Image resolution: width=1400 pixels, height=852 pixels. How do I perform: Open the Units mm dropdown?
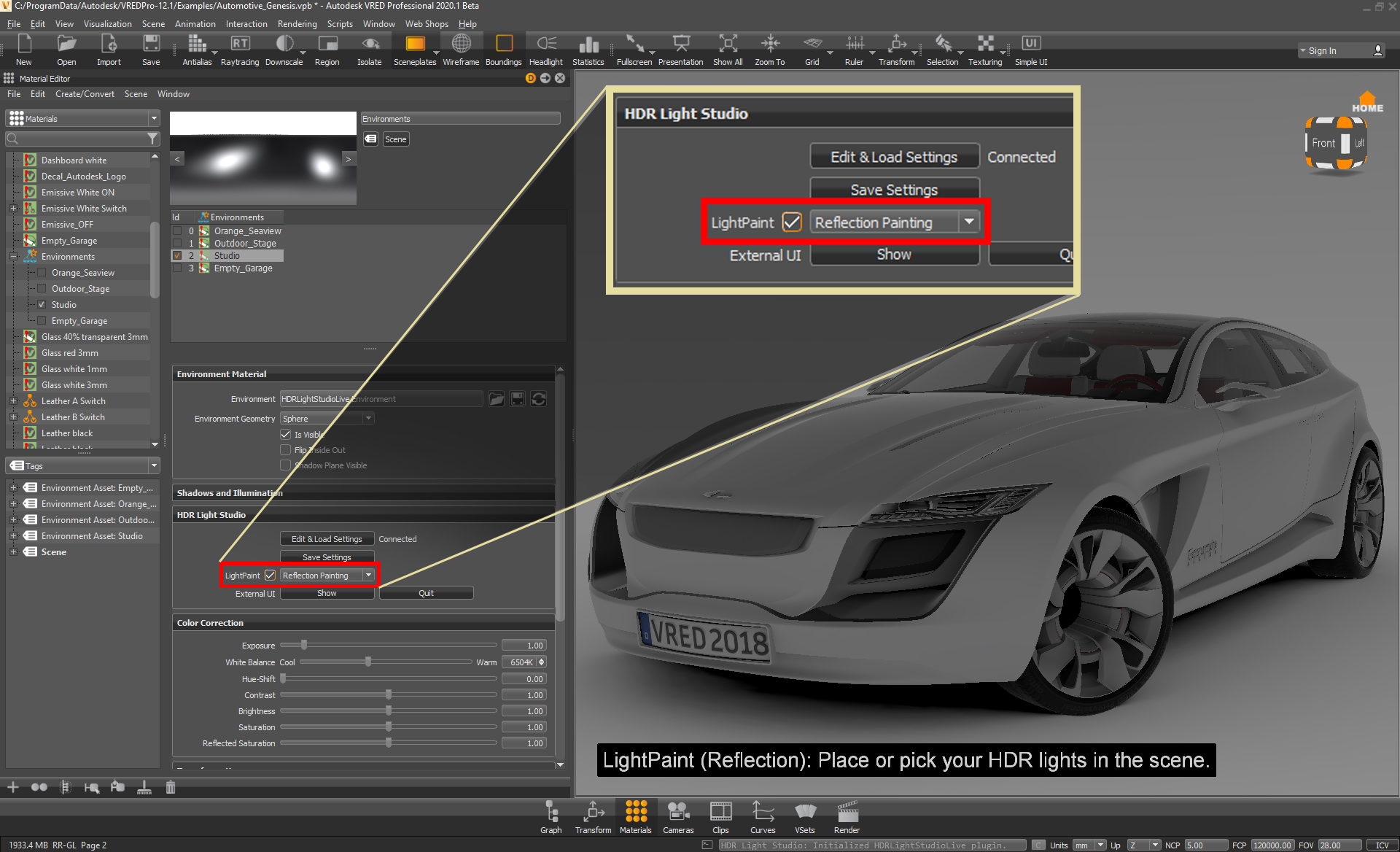point(1089,845)
